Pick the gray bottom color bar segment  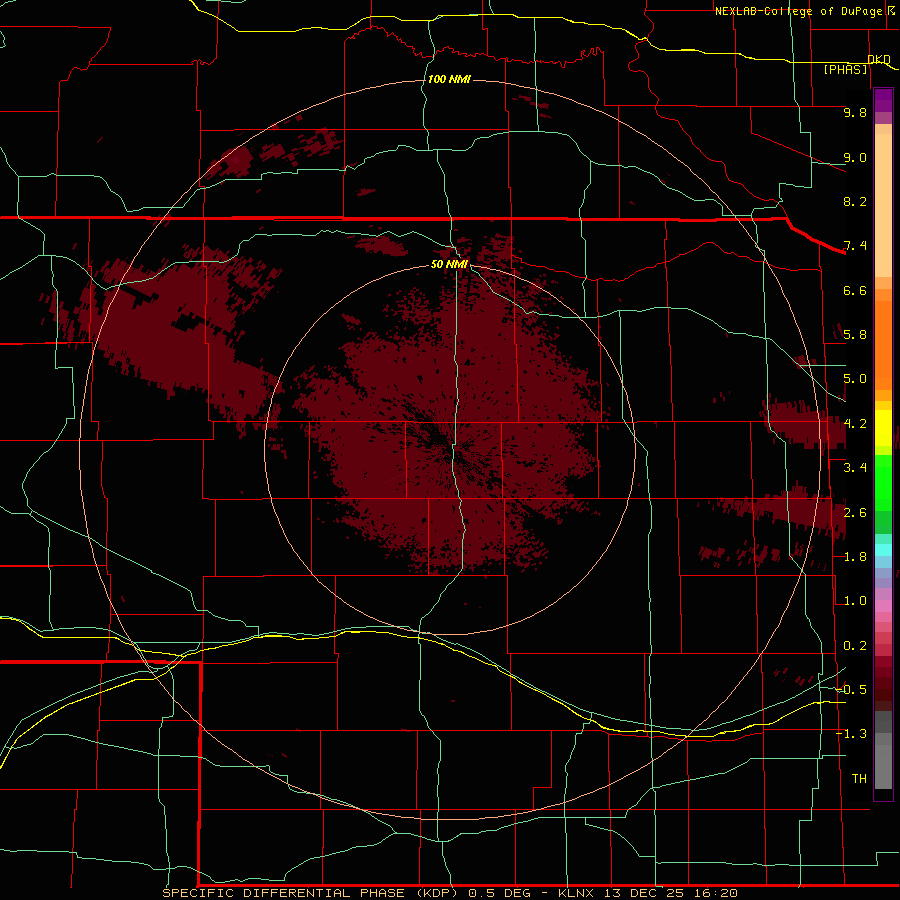click(883, 769)
